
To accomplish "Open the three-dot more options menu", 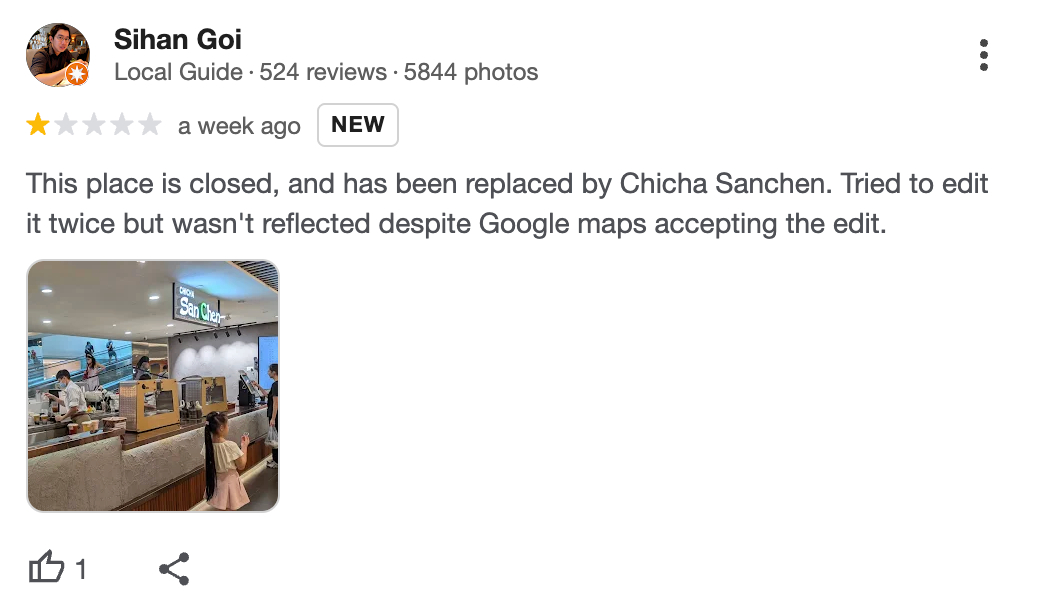I will 984,55.
